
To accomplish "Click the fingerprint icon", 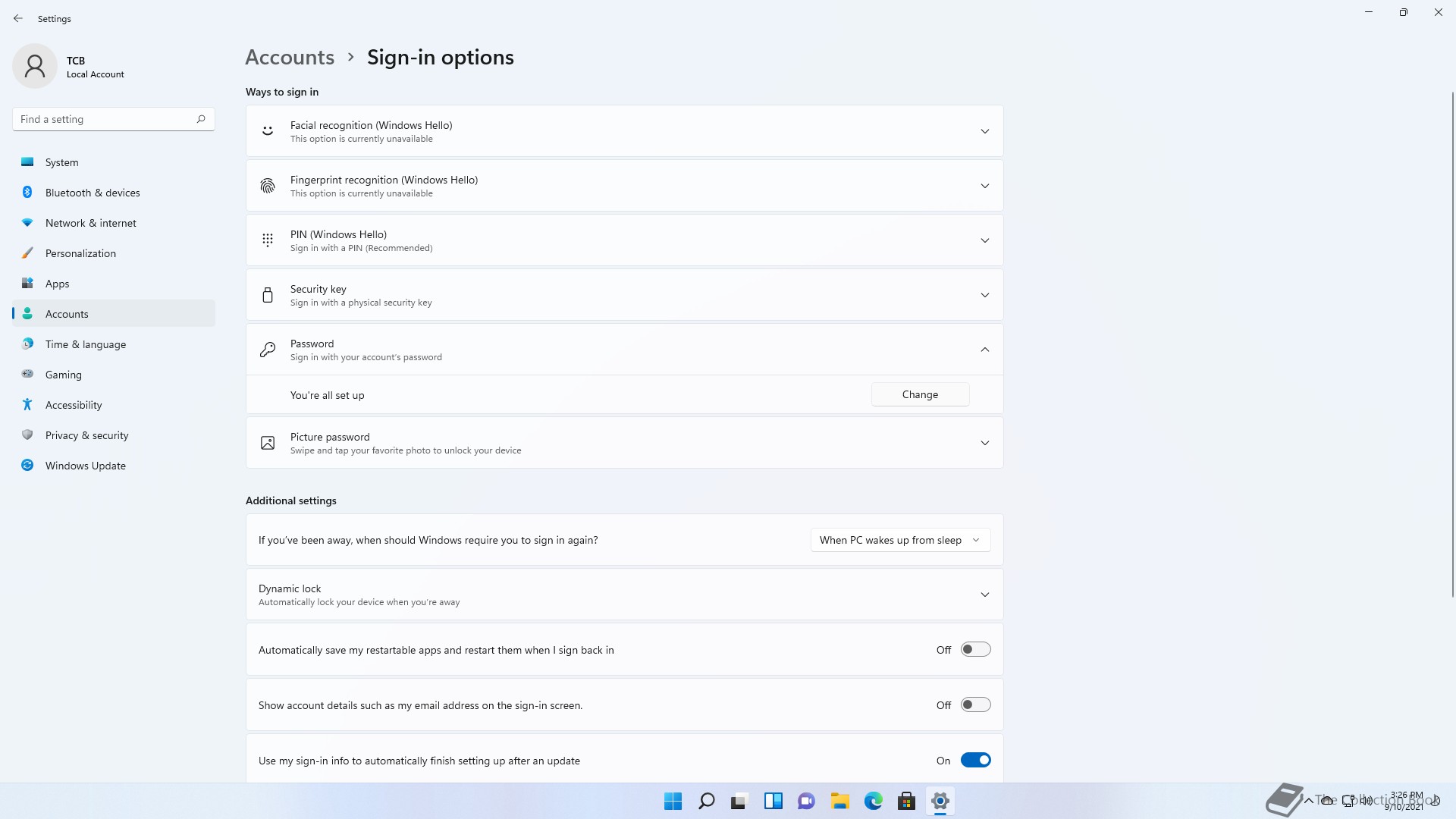I will 268,186.
